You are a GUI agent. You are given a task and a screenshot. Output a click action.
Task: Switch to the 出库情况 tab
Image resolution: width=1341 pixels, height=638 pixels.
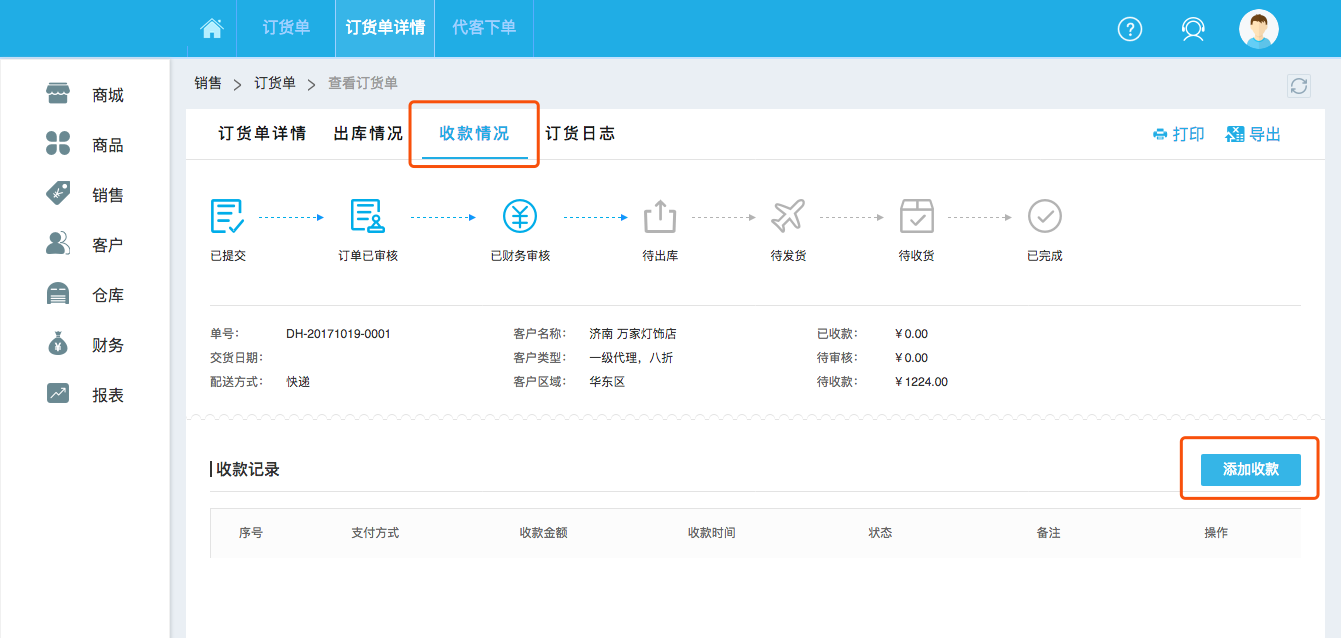coord(368,134)
